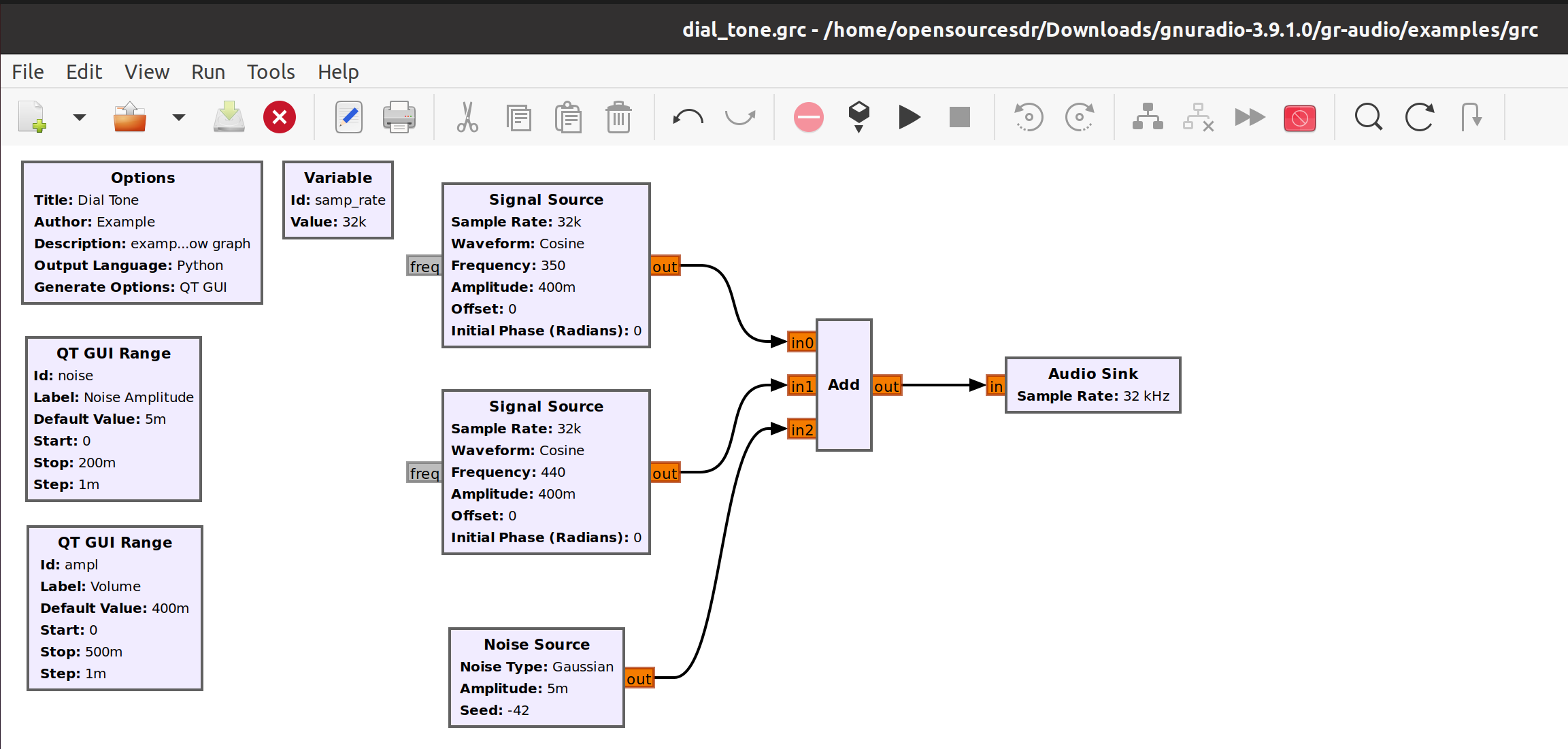Click the Execute flow graph play button
The width and height of the screenshot is (1568, 749).
(x=909, y=118)
